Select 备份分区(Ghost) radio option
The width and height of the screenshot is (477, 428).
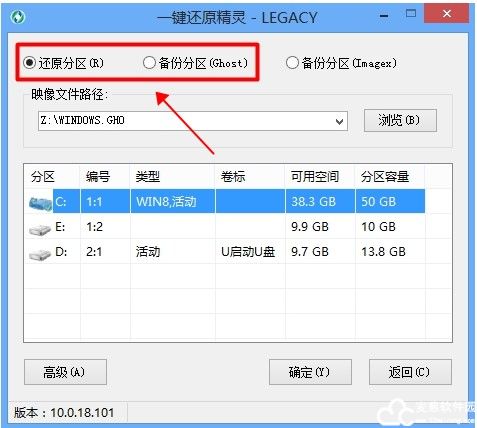[x=195, y=63]
